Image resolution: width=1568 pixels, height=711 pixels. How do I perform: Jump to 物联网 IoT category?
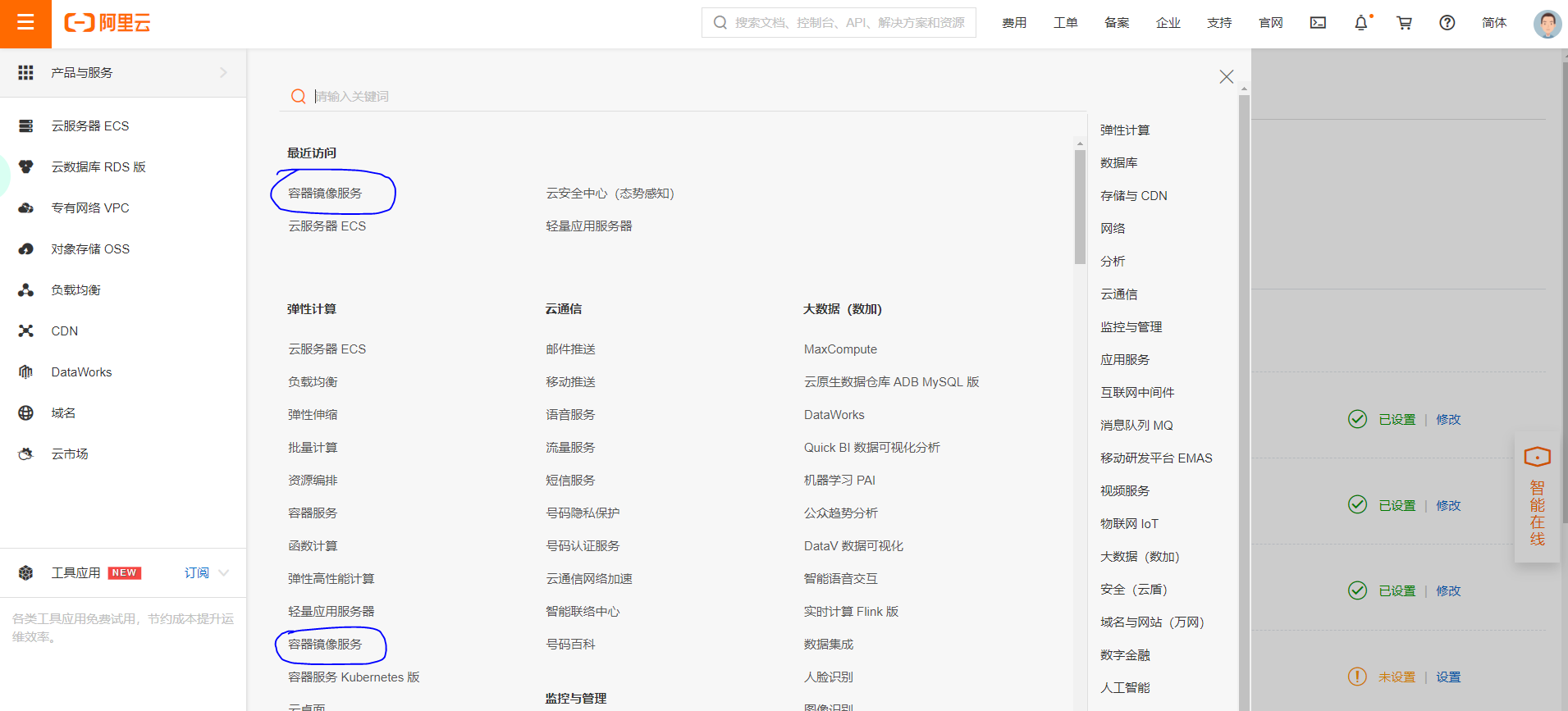(x=1129, y=524)
